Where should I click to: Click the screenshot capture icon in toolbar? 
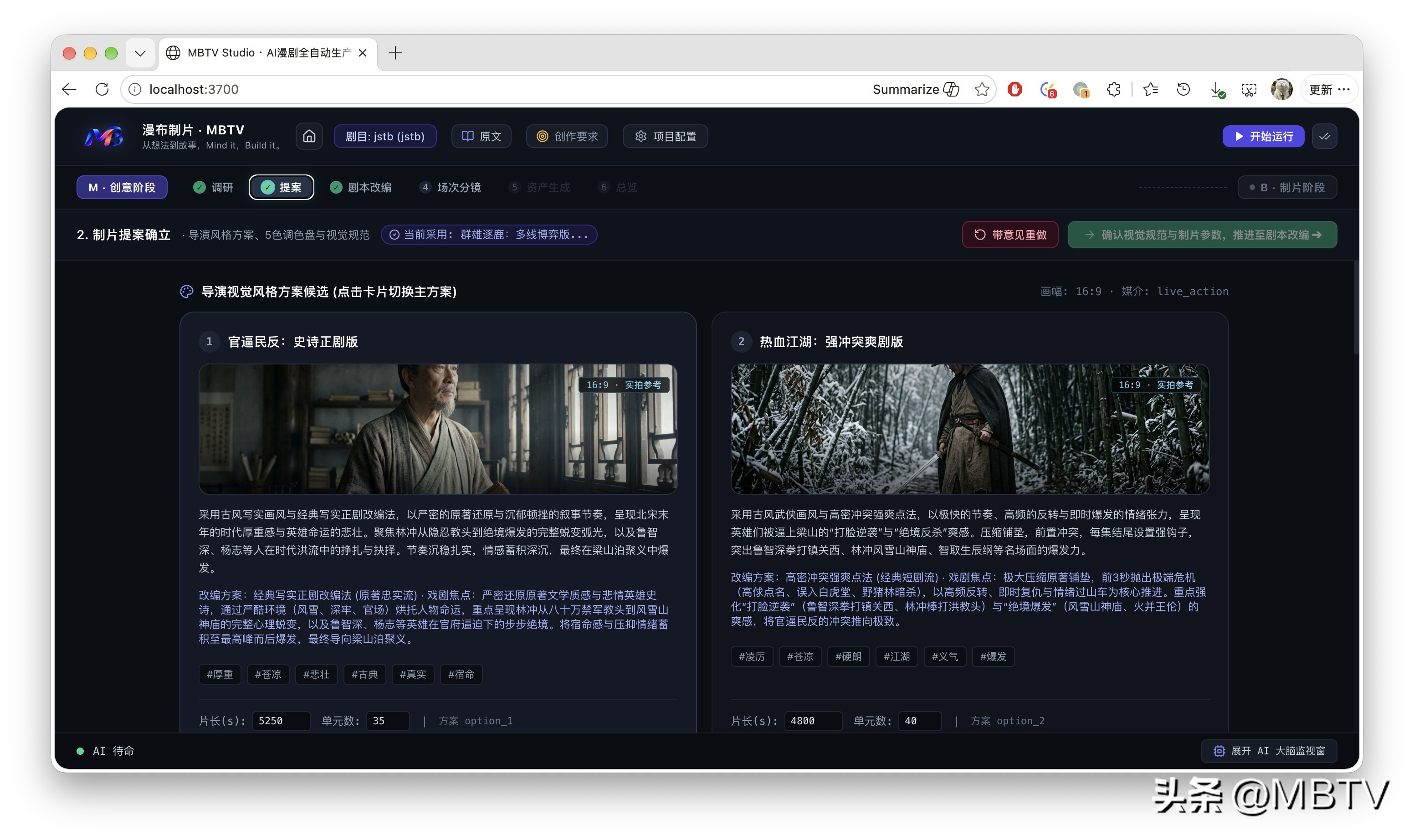[x=1249, y=89]
